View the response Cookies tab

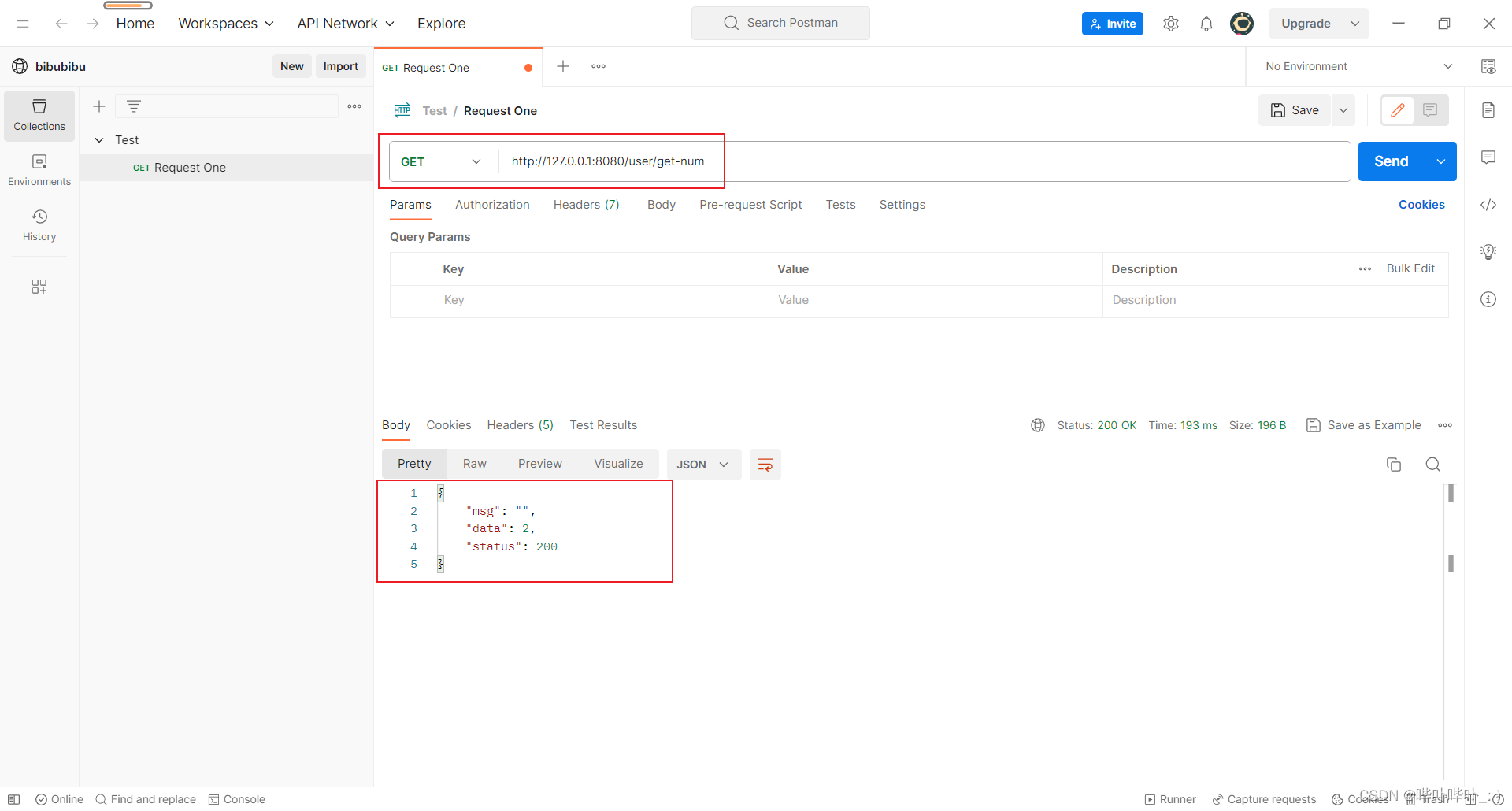click(x=449, y=425)
